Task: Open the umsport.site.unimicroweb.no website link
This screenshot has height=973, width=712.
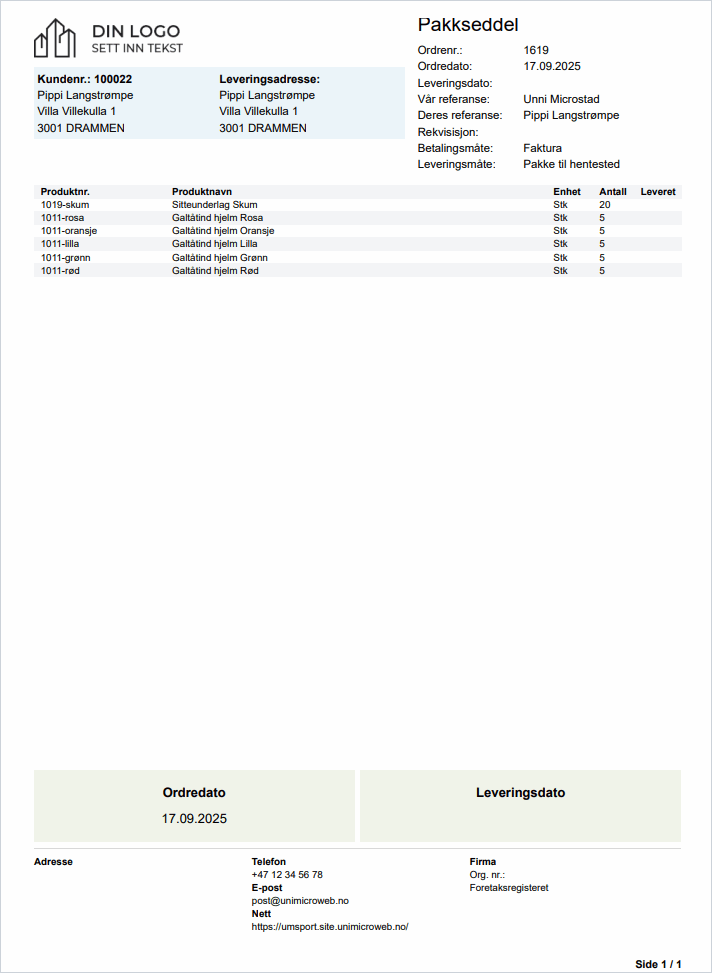Action: click(330, 926)
